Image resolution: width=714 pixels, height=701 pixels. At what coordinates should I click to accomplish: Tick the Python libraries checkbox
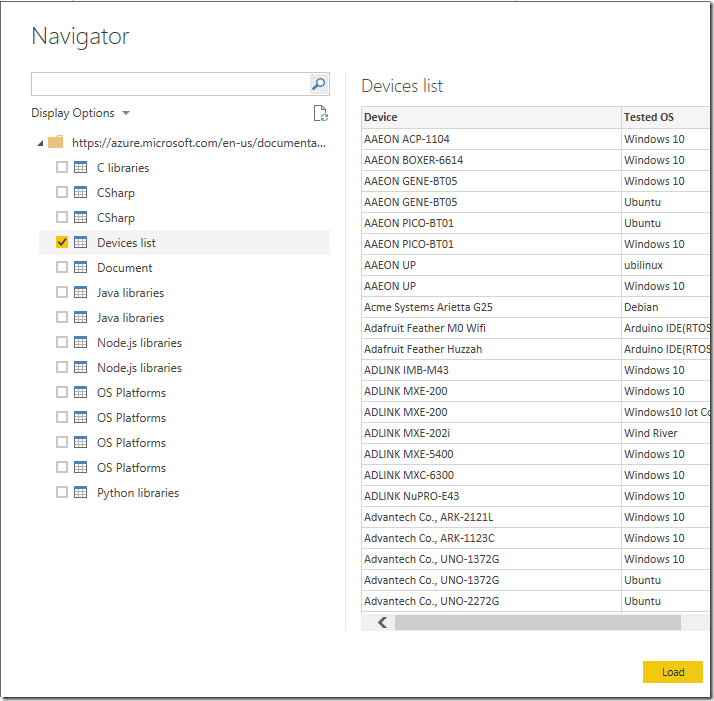pos(62,492)
